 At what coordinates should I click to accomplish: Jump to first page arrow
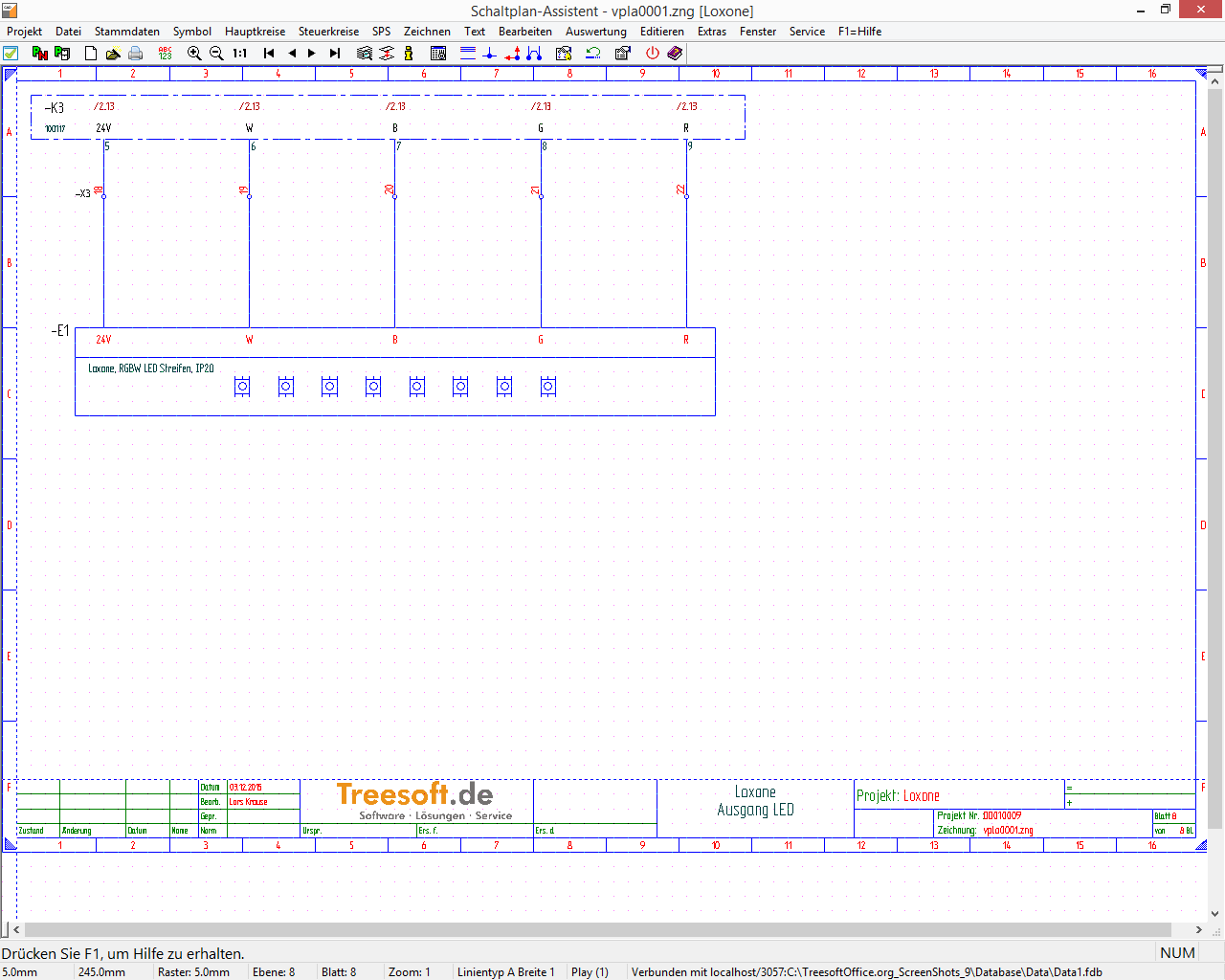(269, 54)
